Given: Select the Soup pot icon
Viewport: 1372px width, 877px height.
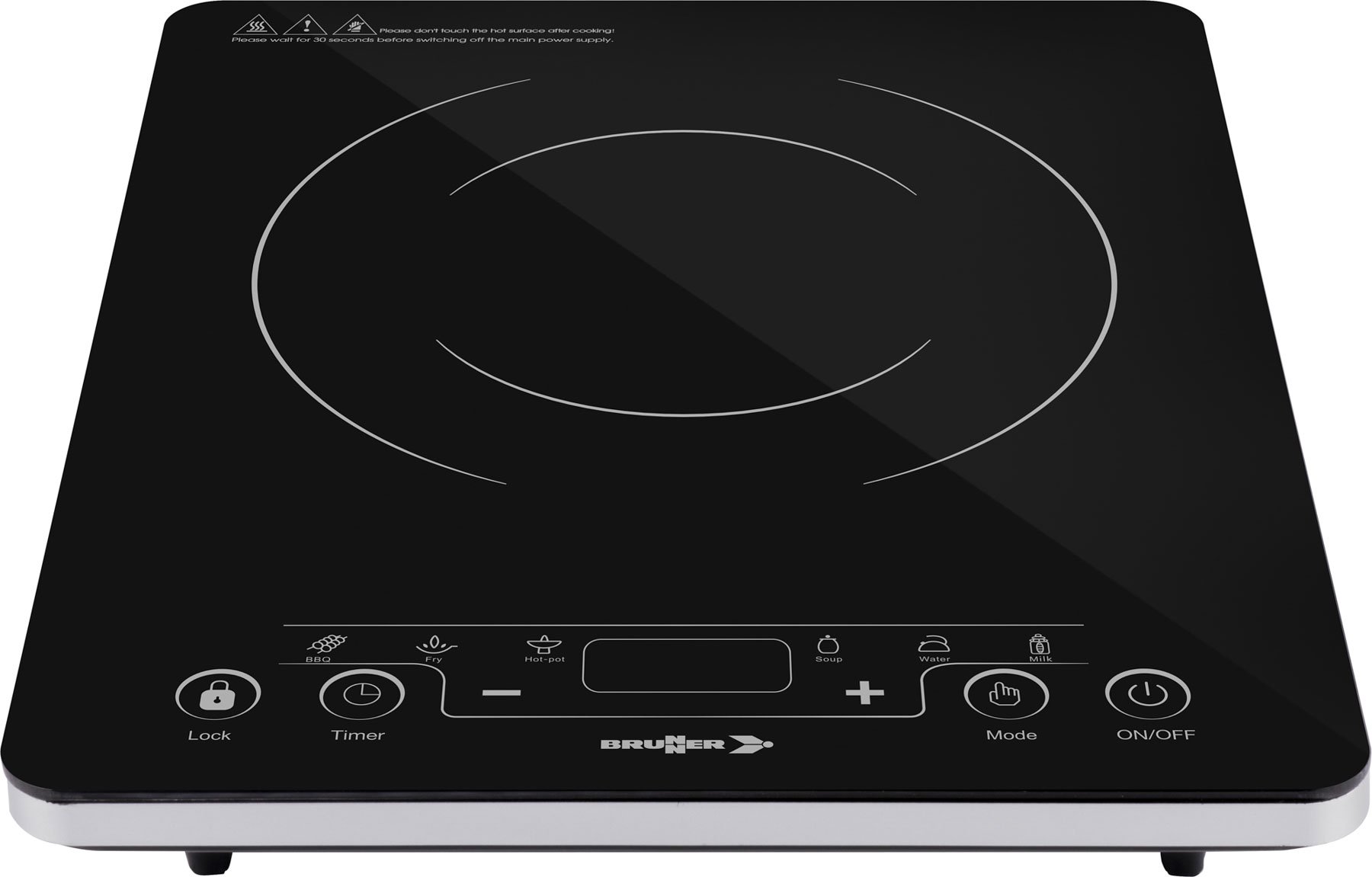Looking at the screenshot, I should click(x=829, y=644).
